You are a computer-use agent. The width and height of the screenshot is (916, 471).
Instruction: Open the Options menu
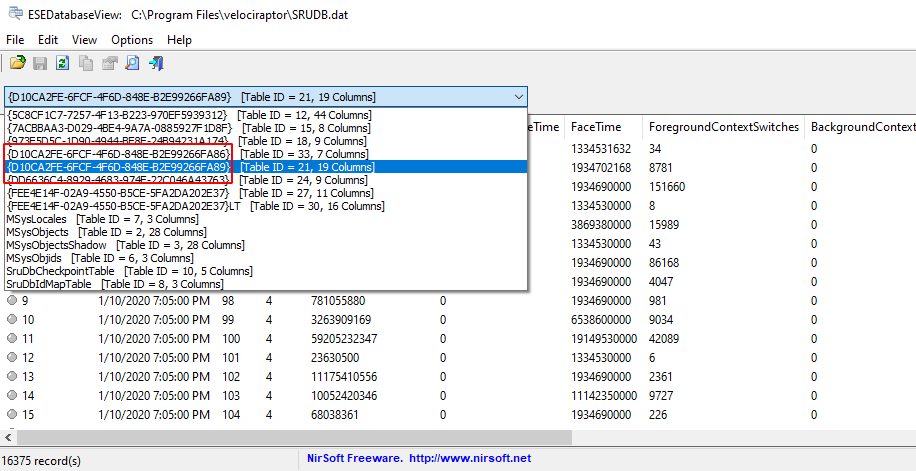132,40
